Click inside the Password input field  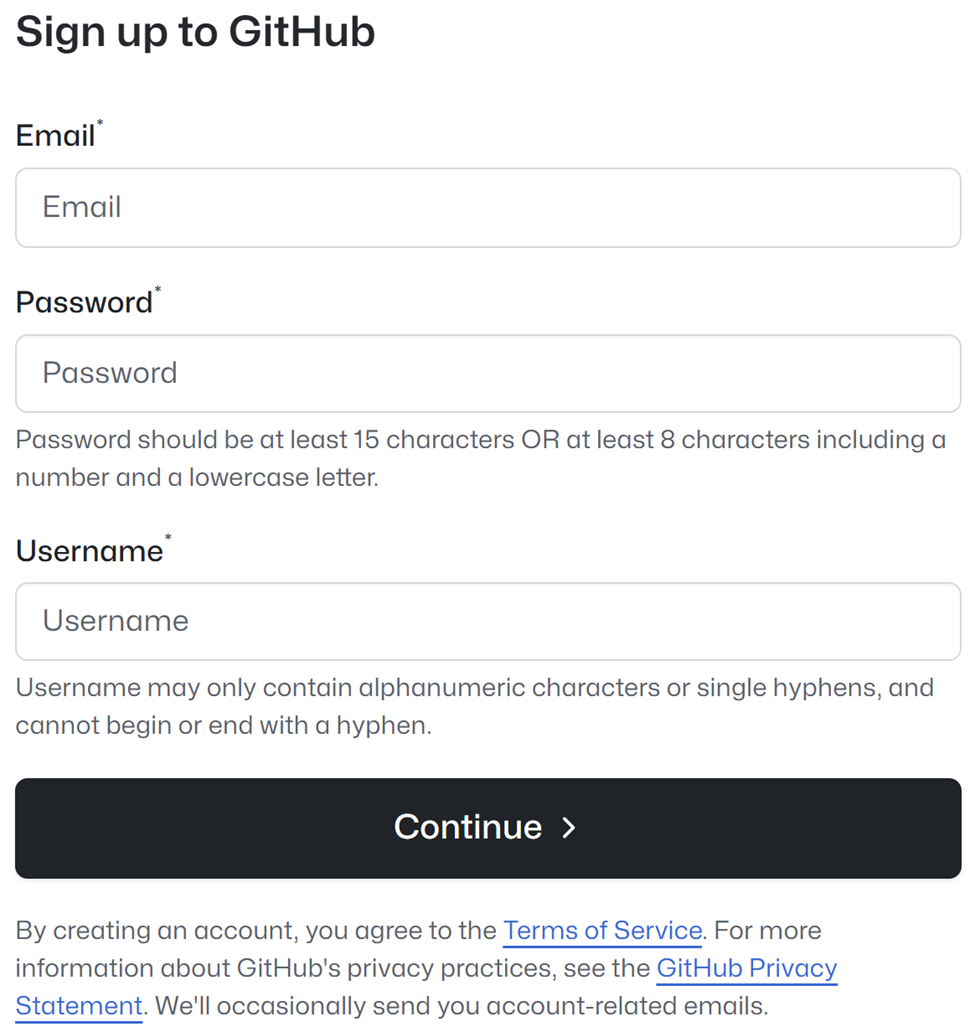(487, 373)
